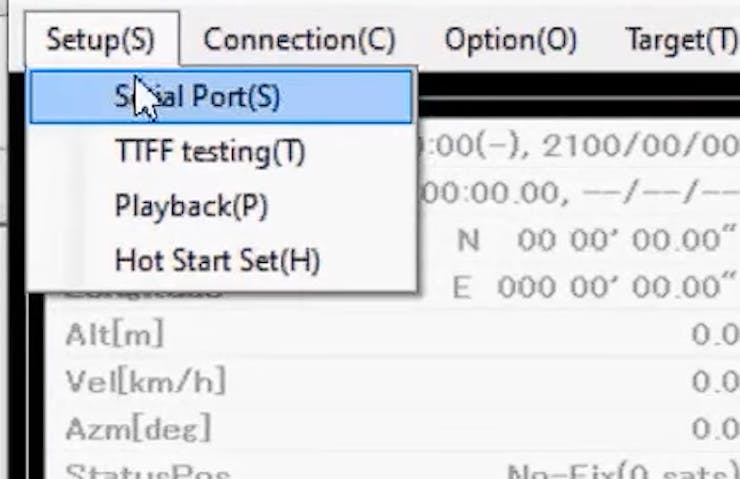Viewport: 740px width, 479px height.
Task: Open the Connection(C) menu
Action: (x=299, y=40)
